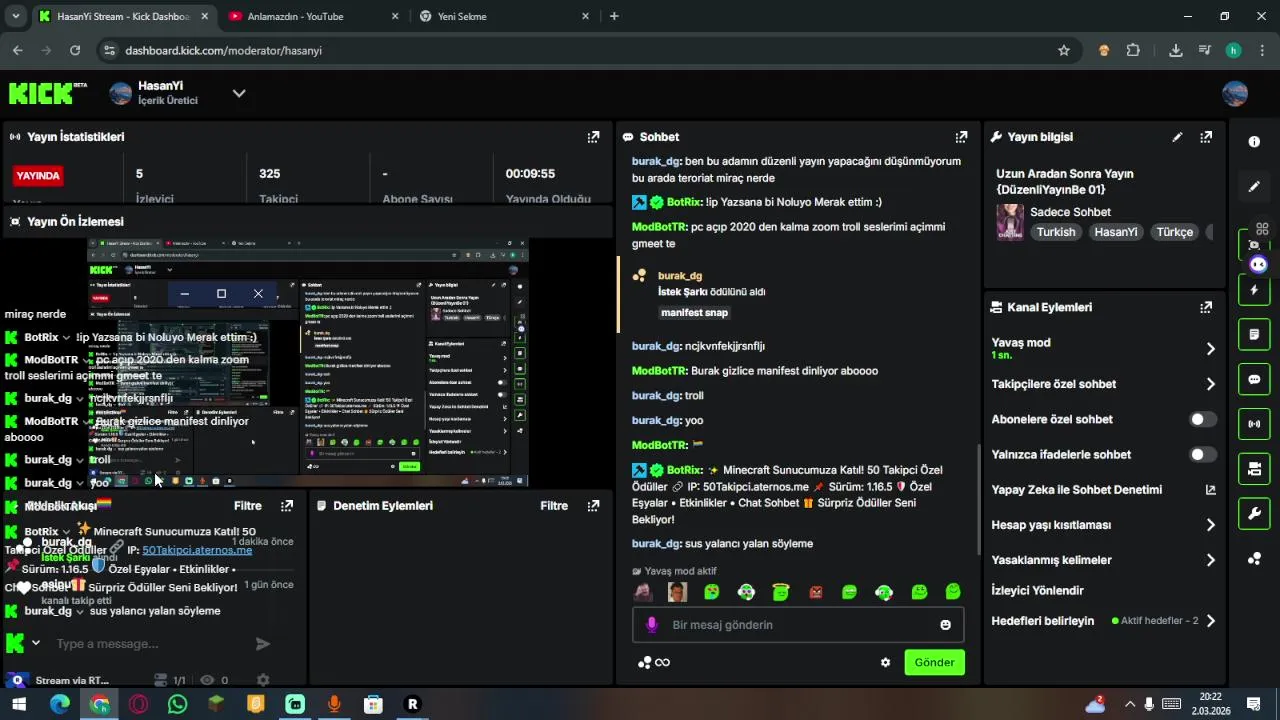This screenshot has width=1280, height=720.
Task: Click the Turkish tag chip
Action: 1055,232
